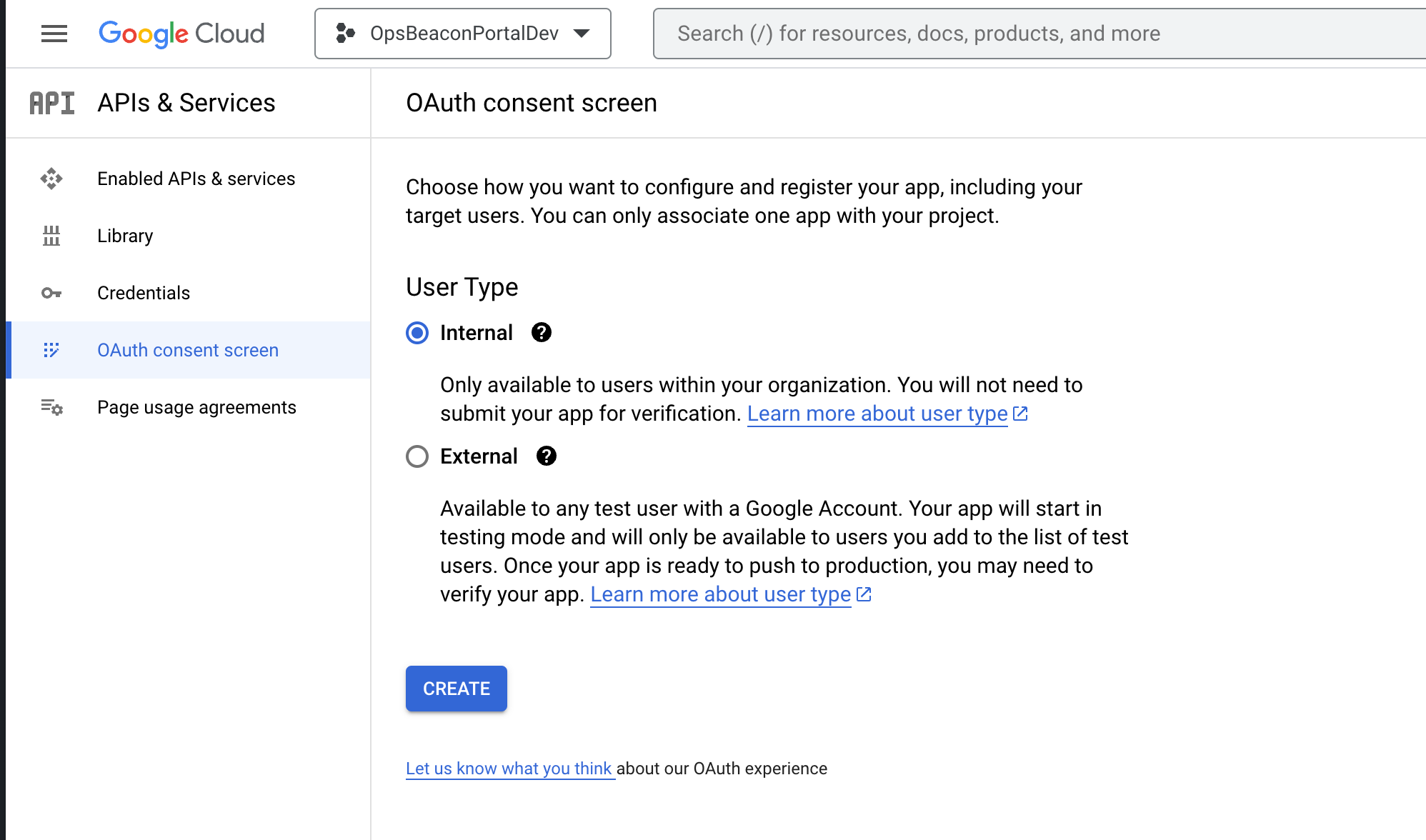Click the Google Cloud logo
Image resolution: width=1426 pixels, height=840 pixels.
tap(181, 34)
